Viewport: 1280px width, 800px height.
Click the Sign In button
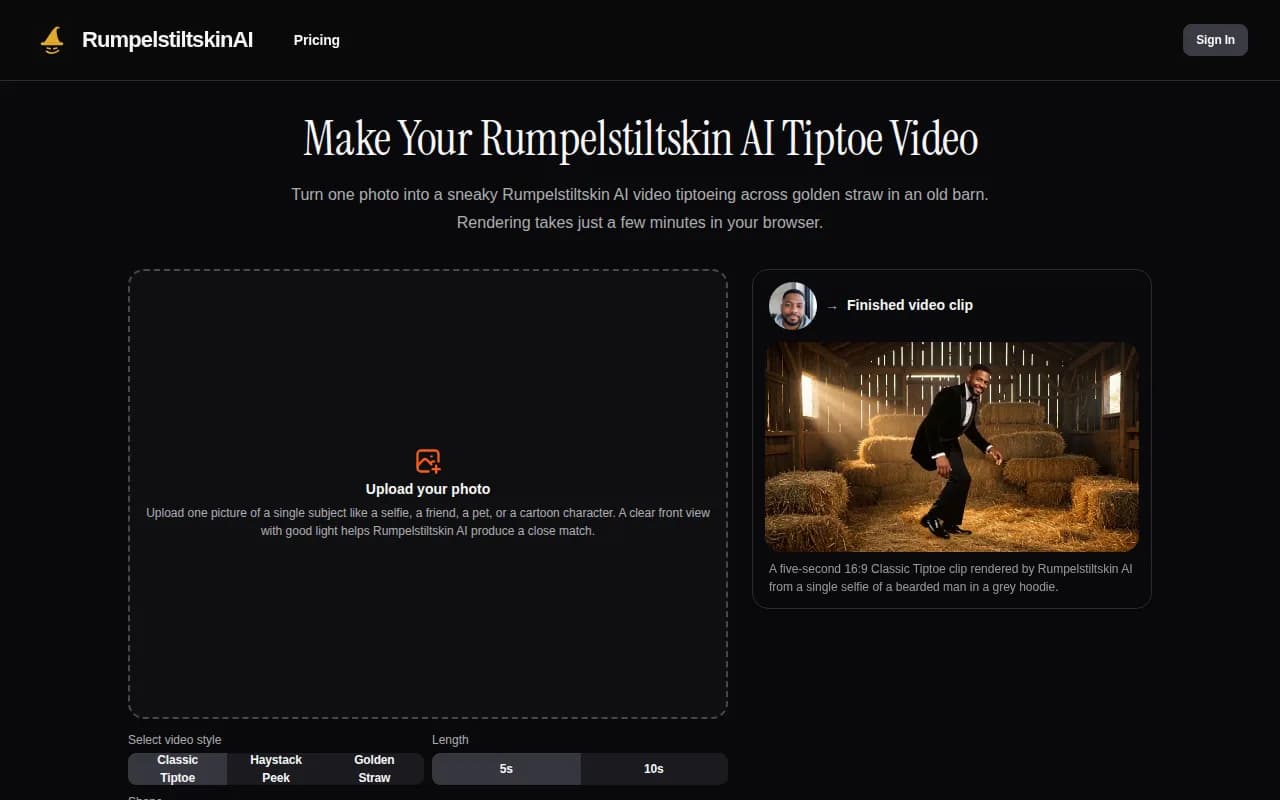coord(1215,40)
